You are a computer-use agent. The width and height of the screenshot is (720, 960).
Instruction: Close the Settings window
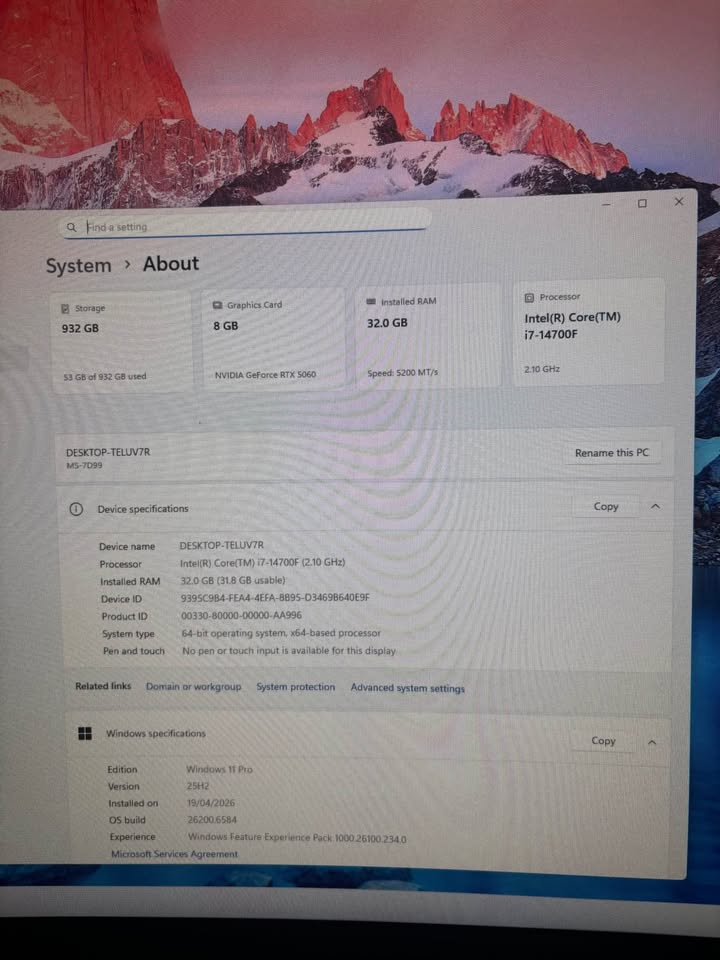(679, 201)
